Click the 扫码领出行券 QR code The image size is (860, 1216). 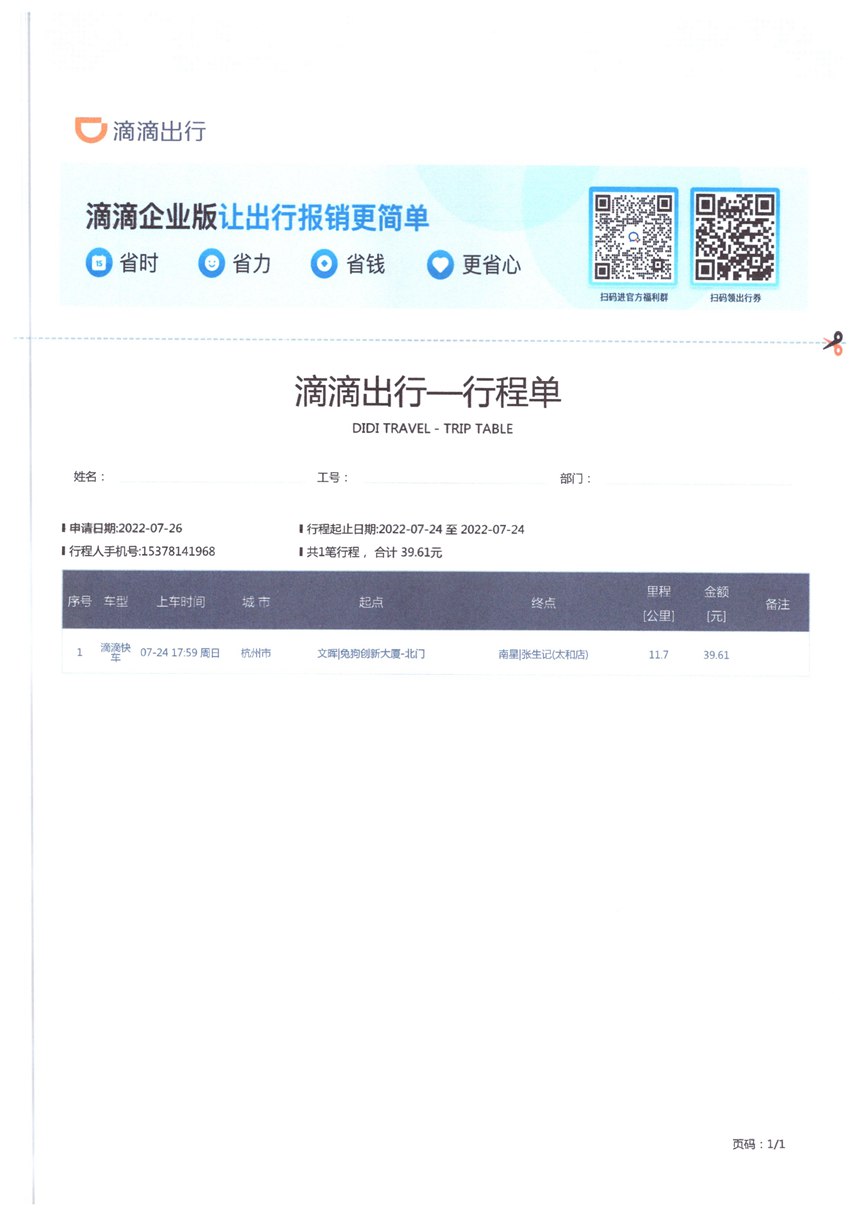735,237
